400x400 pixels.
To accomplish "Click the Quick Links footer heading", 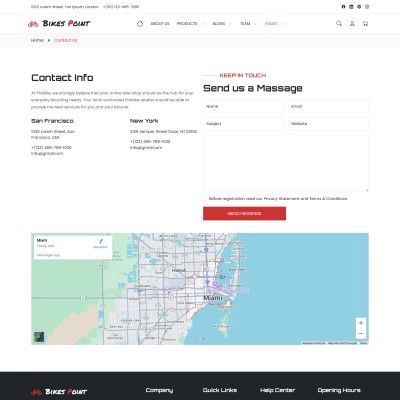I will 220,390.
